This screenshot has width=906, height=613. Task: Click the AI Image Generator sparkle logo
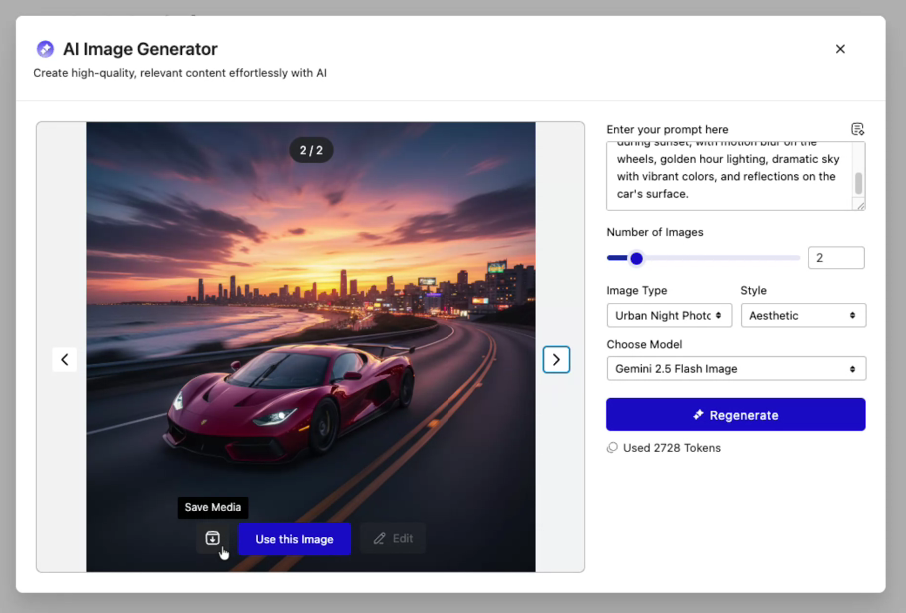(44, 48)
